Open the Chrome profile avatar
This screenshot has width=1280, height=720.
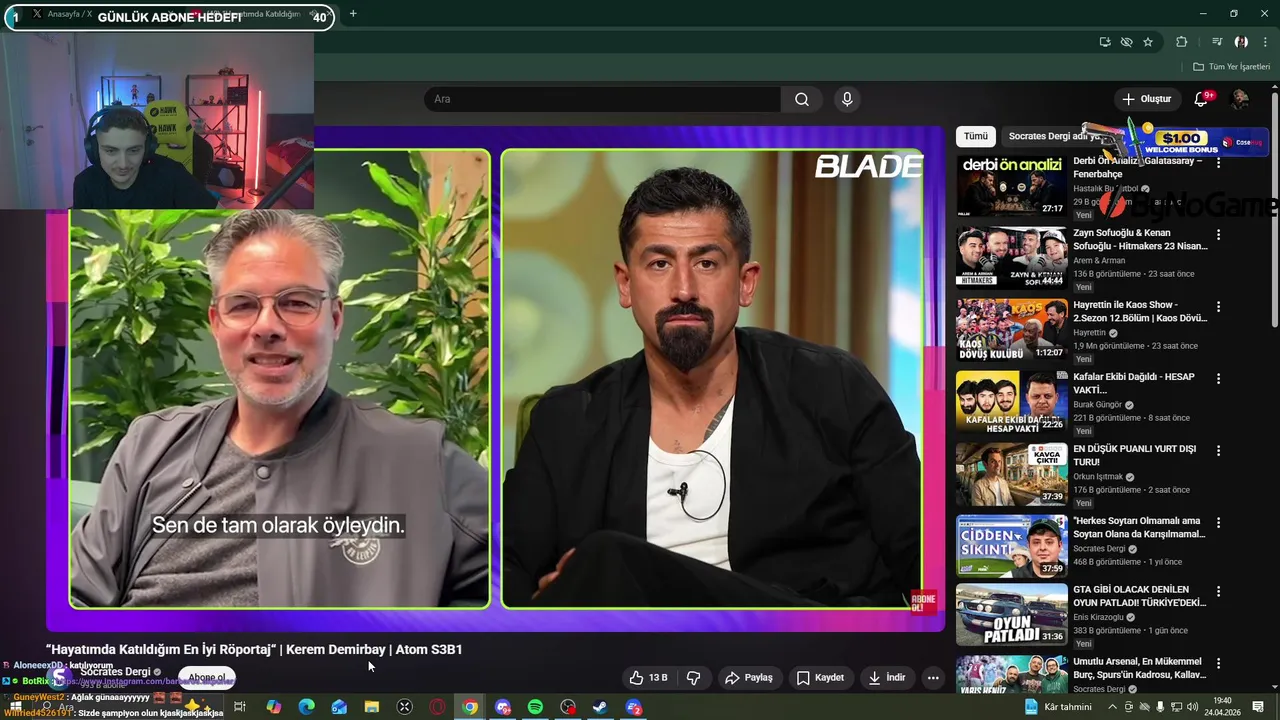(x=1241, y=42)
